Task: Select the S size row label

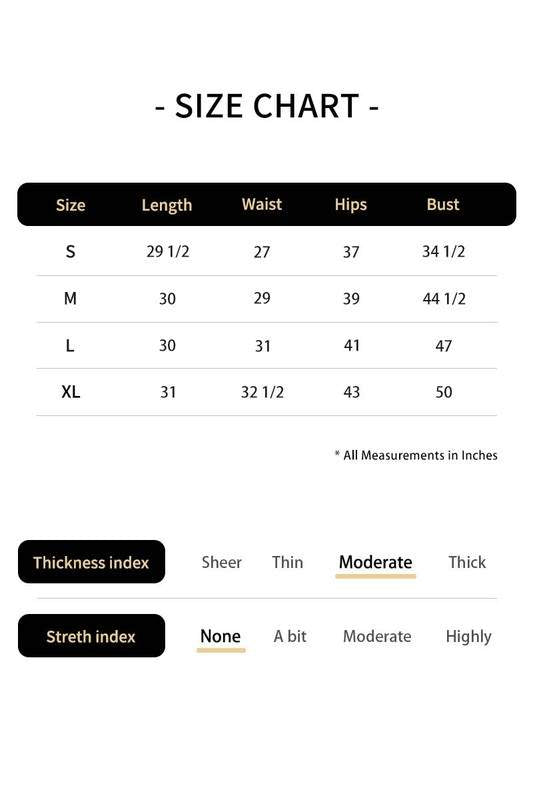Action: [x=70, y=252]
